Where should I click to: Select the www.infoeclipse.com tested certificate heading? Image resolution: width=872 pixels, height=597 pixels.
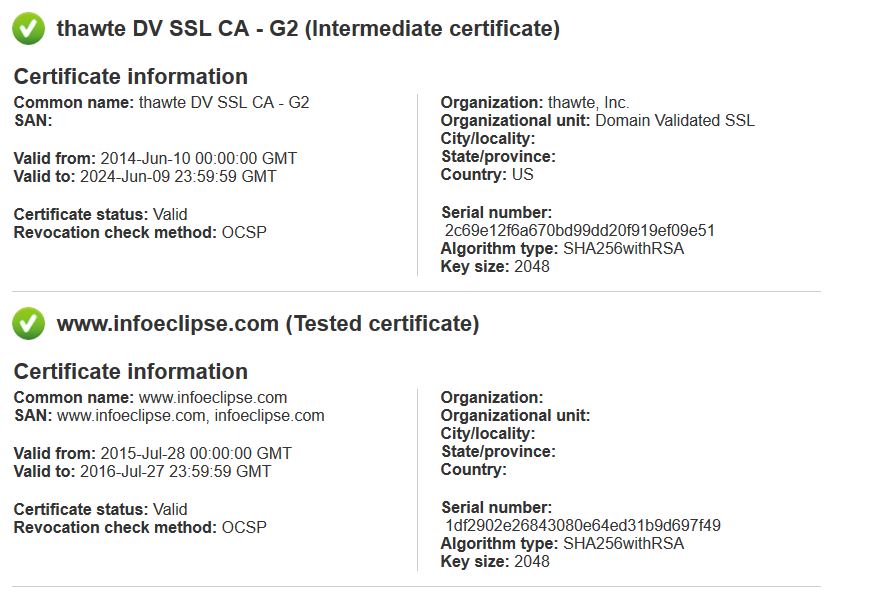268,324
